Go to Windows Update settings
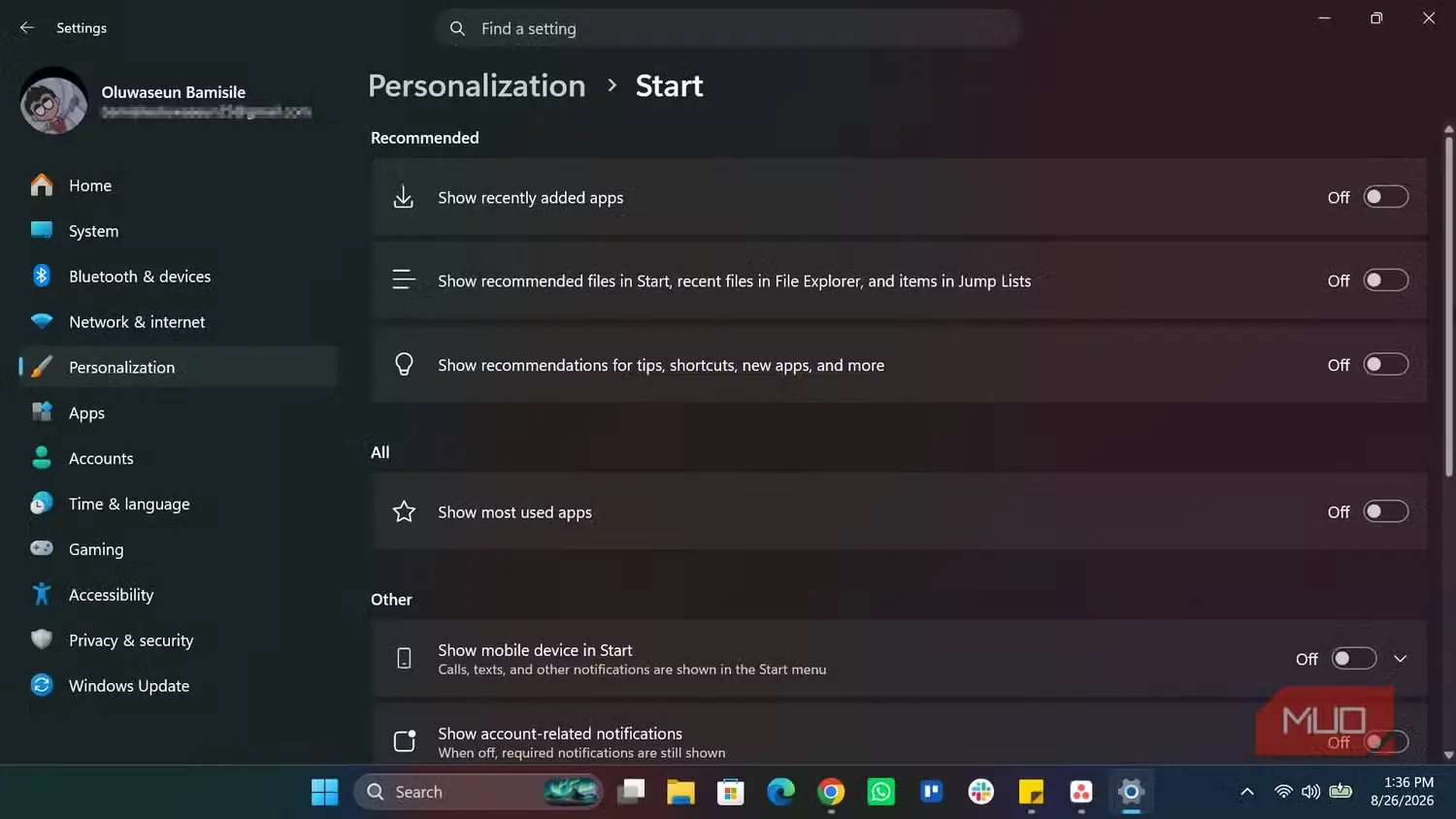This screenshot has width=1456, height=819. 179,685
